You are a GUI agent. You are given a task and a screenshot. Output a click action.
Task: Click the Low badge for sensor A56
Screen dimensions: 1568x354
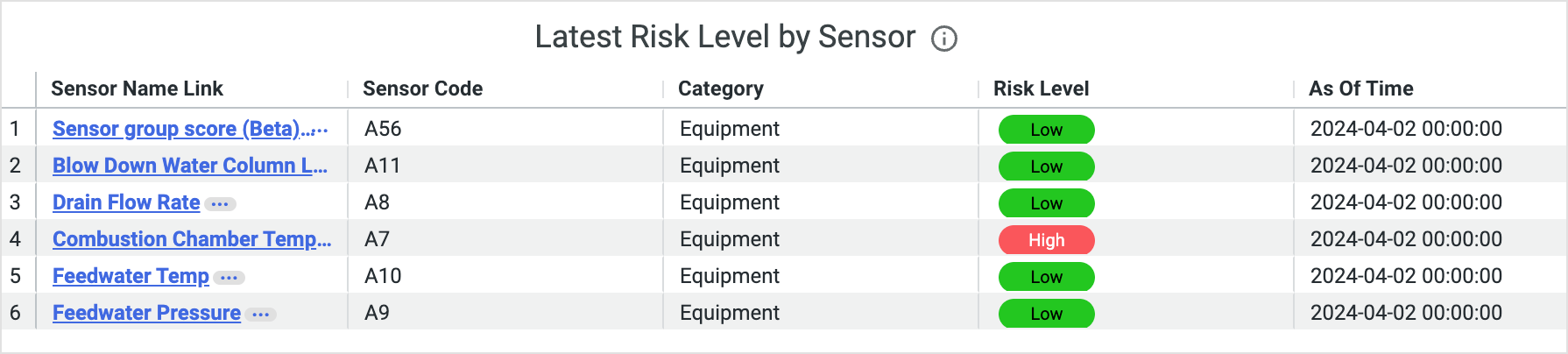click(1046, 130)
